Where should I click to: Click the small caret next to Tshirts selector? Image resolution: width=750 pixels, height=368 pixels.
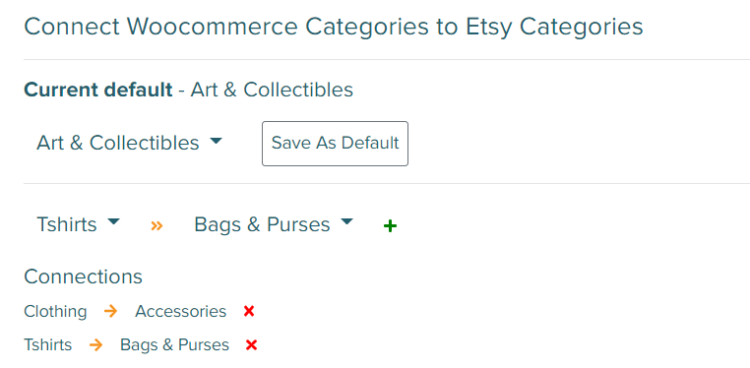pyautogui.click(x=113, y=222)
